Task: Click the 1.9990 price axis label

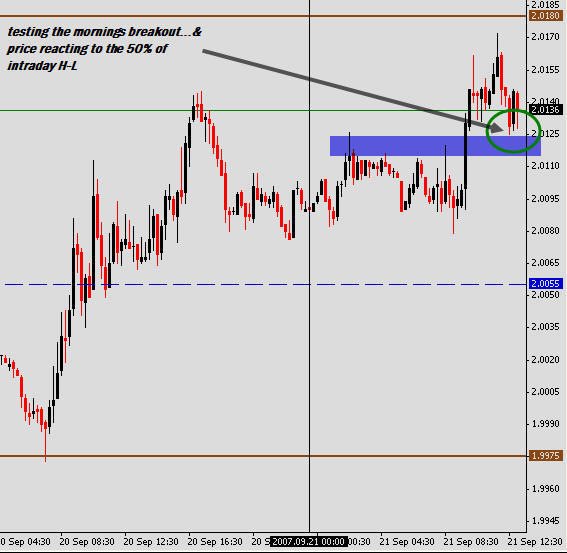Action: pos(546,424)
